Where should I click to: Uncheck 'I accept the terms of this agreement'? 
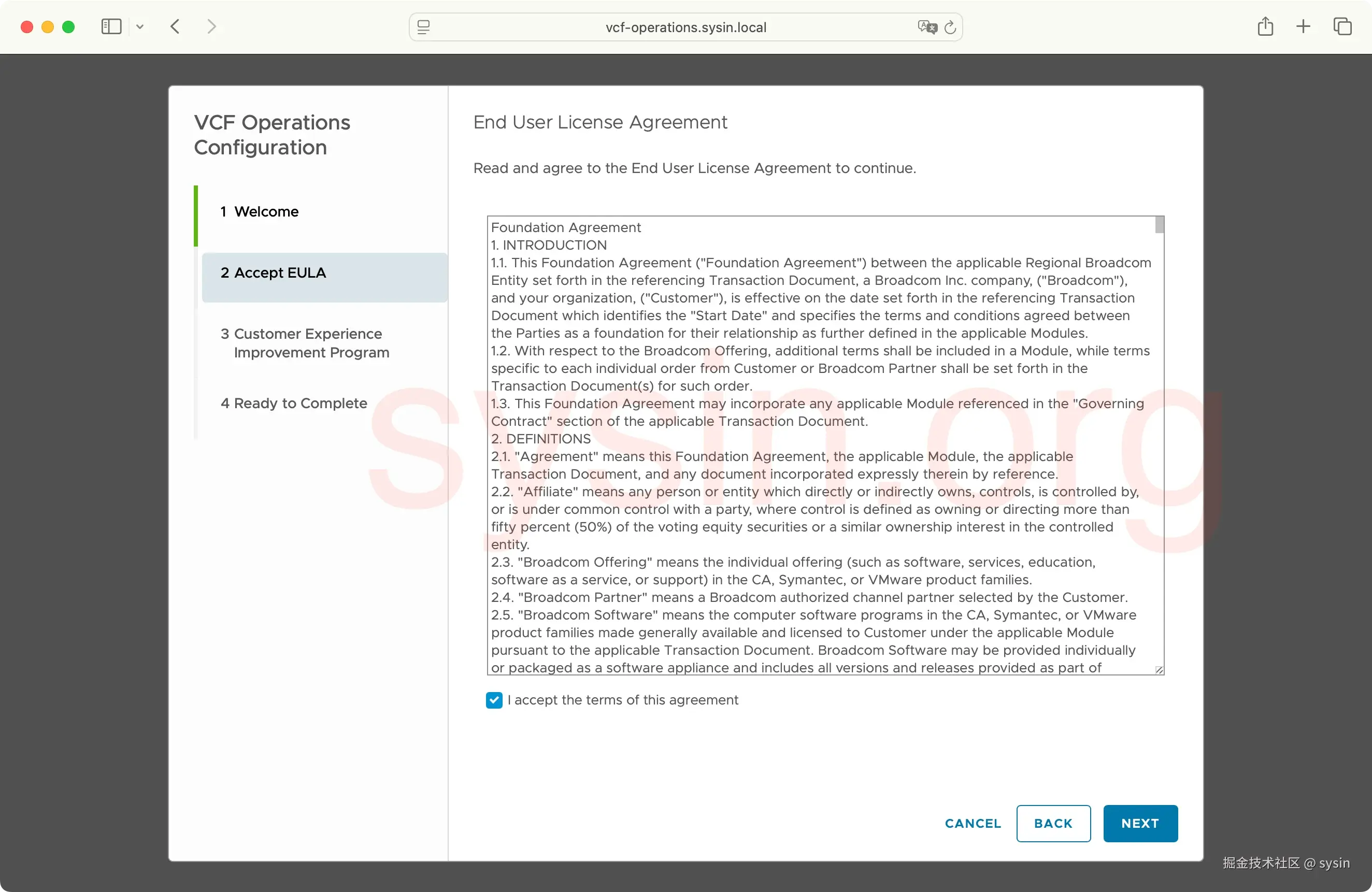coord(494,700)
